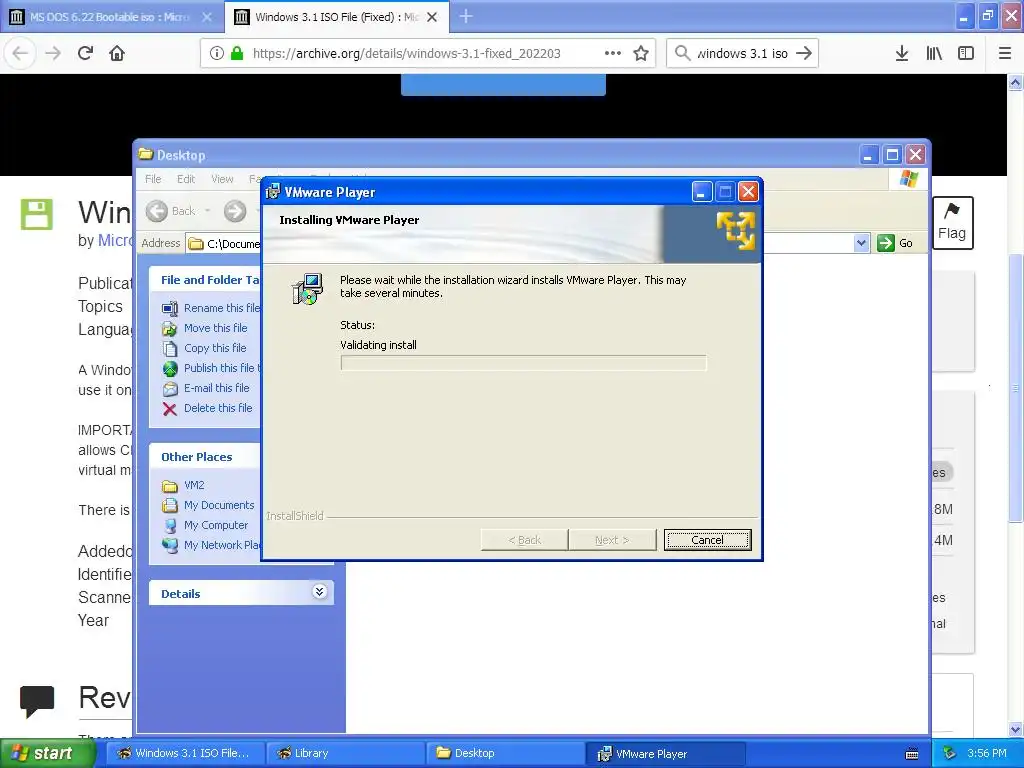Open a new browser tab

[466, 16]
